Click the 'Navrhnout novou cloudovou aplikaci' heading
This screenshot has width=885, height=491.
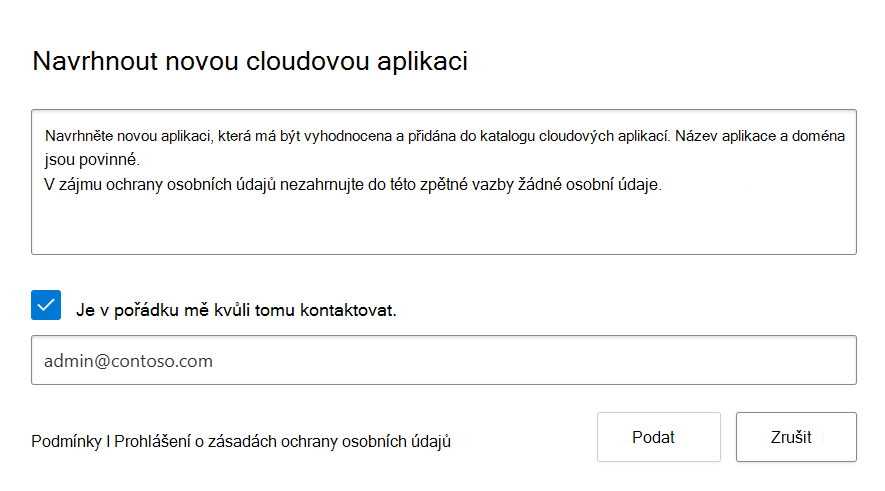(x=250, y=61)
